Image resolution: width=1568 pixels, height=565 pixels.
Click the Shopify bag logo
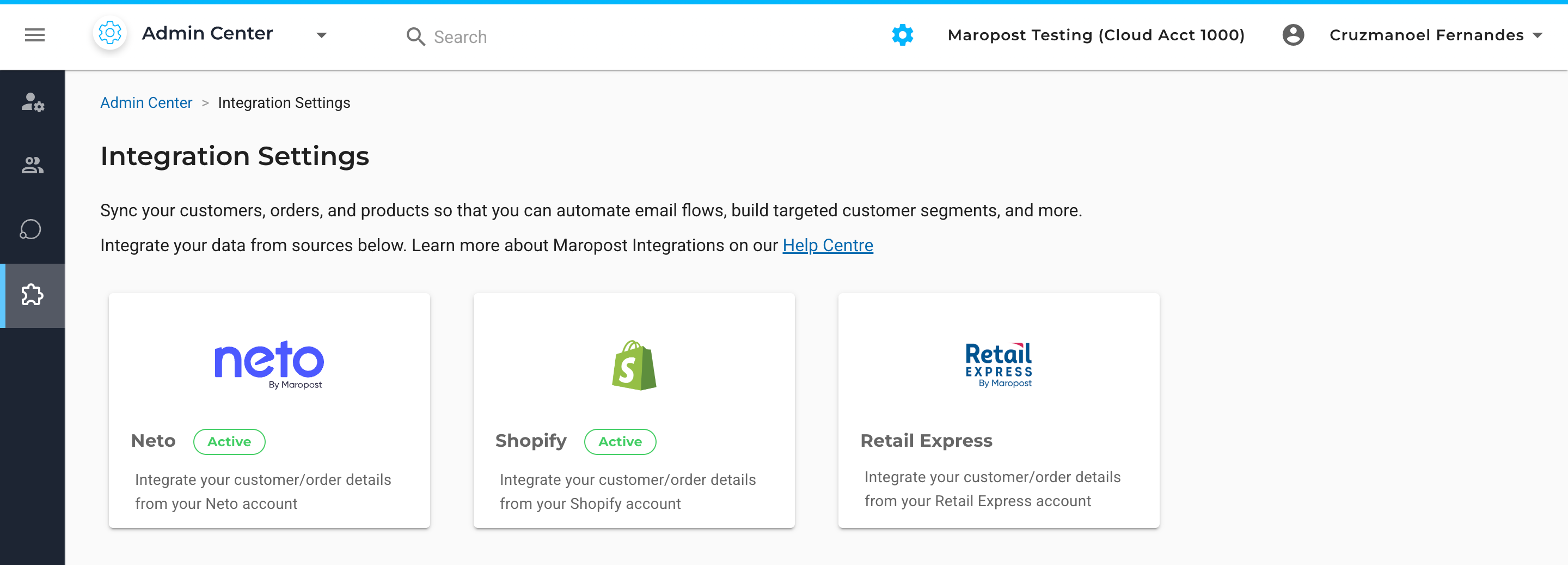(x=634, y=365)
